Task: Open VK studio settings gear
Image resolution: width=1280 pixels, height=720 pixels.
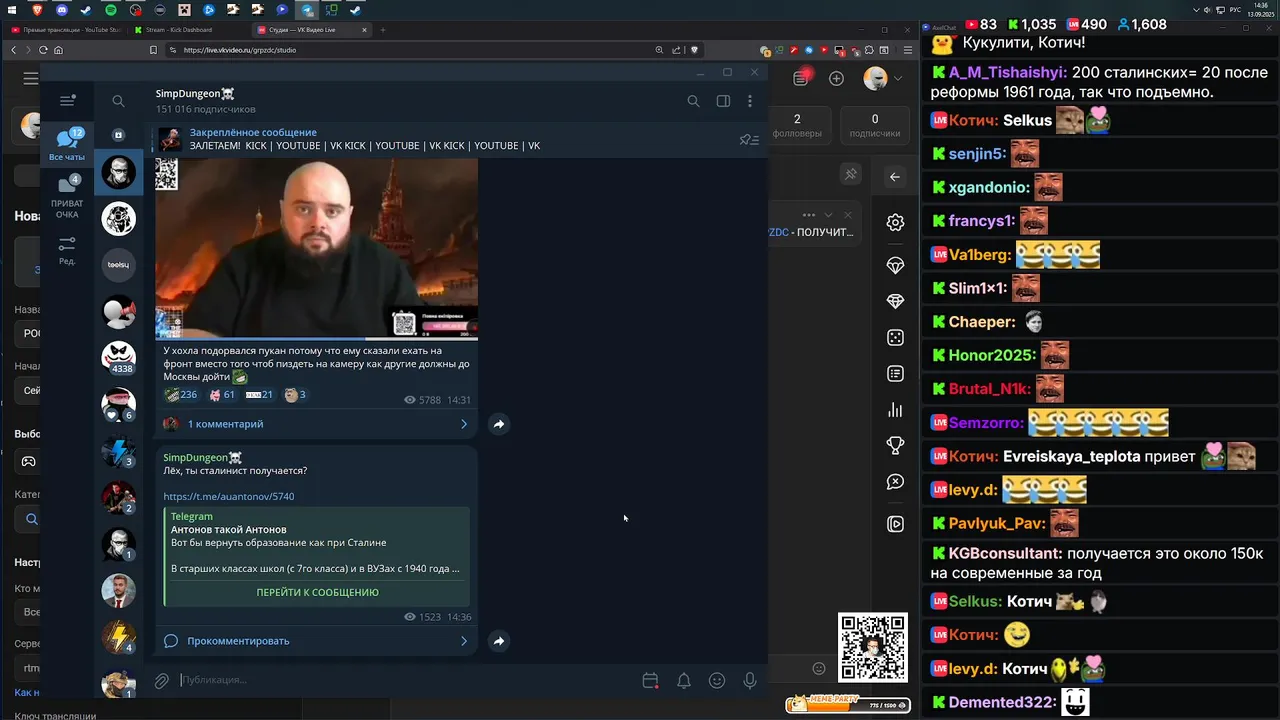Action: [x=895, y=223]
